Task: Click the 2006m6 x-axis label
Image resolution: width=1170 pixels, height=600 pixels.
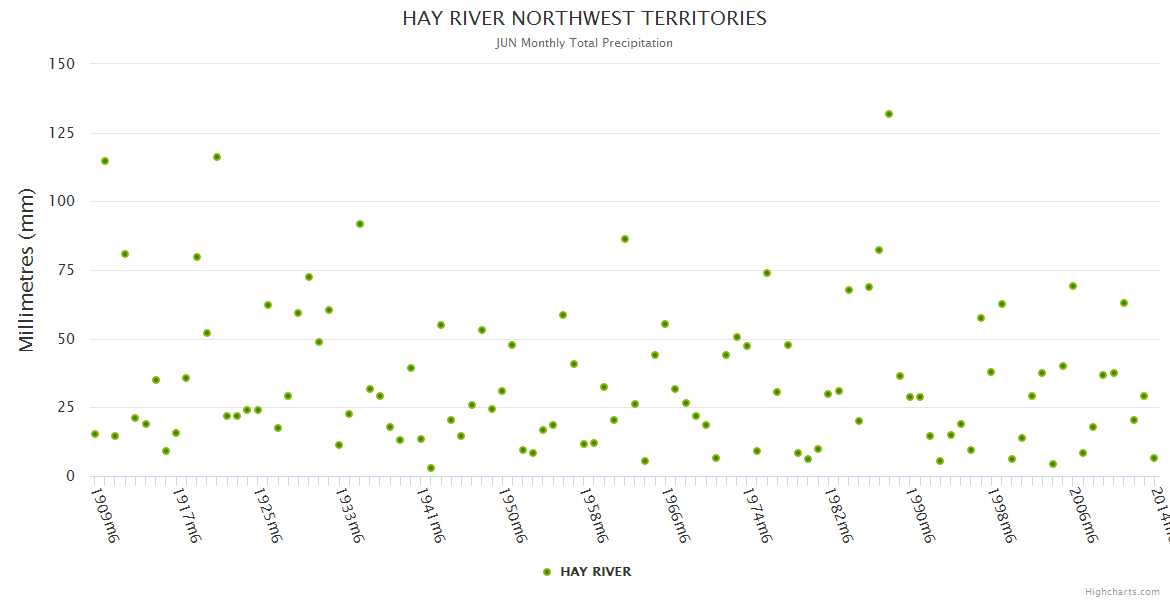Action: (x=1083, y=515)
